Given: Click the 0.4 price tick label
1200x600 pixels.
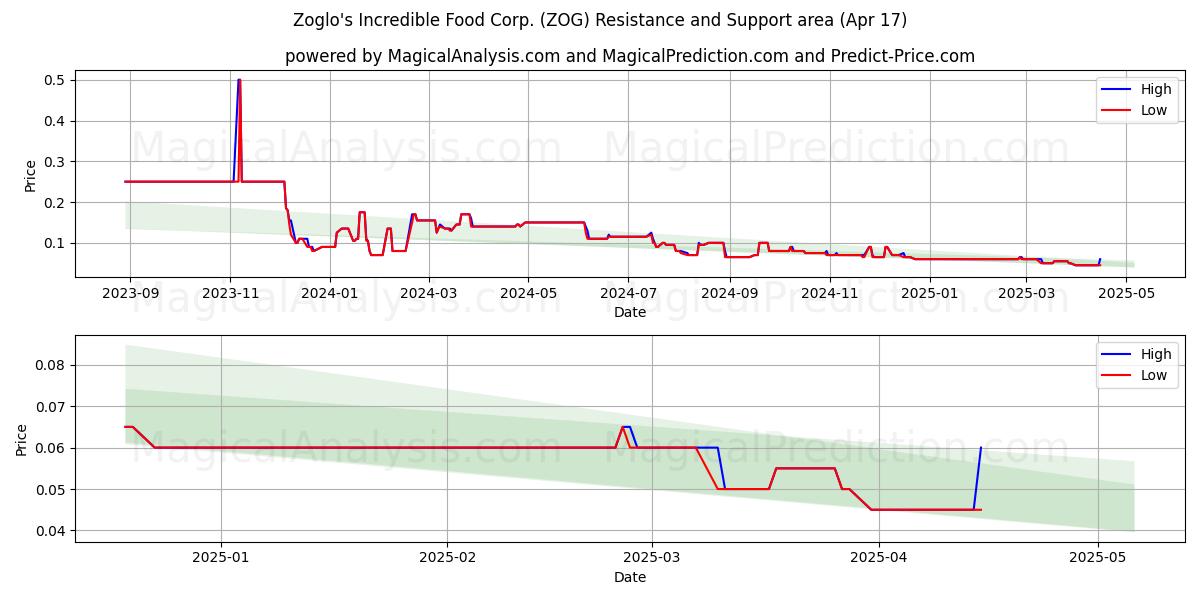Looking at the screenshot, I should [56, 121].
